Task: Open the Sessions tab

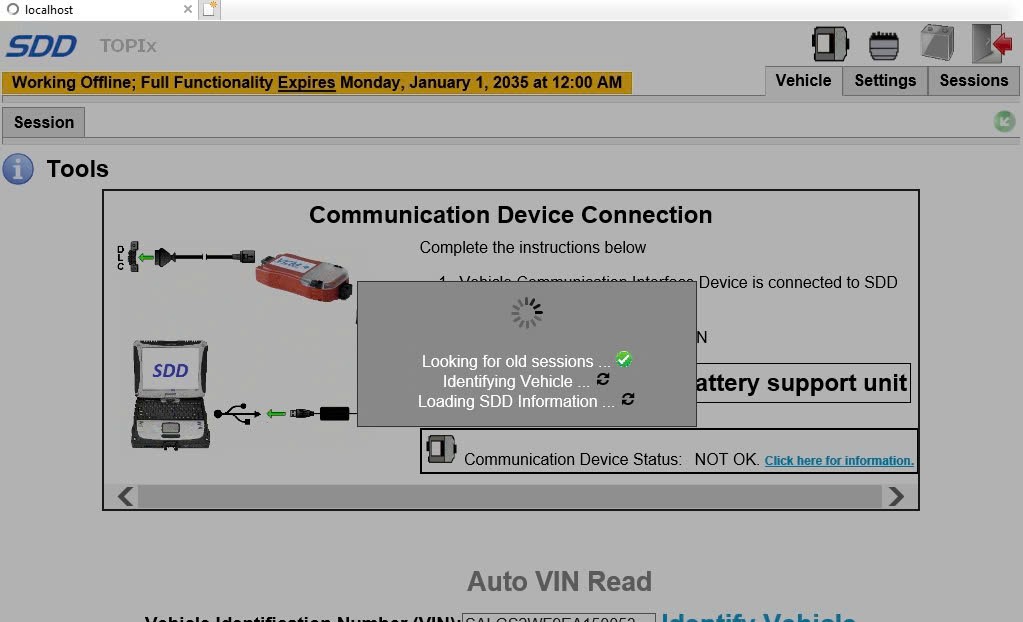Action: coord(972,81)
